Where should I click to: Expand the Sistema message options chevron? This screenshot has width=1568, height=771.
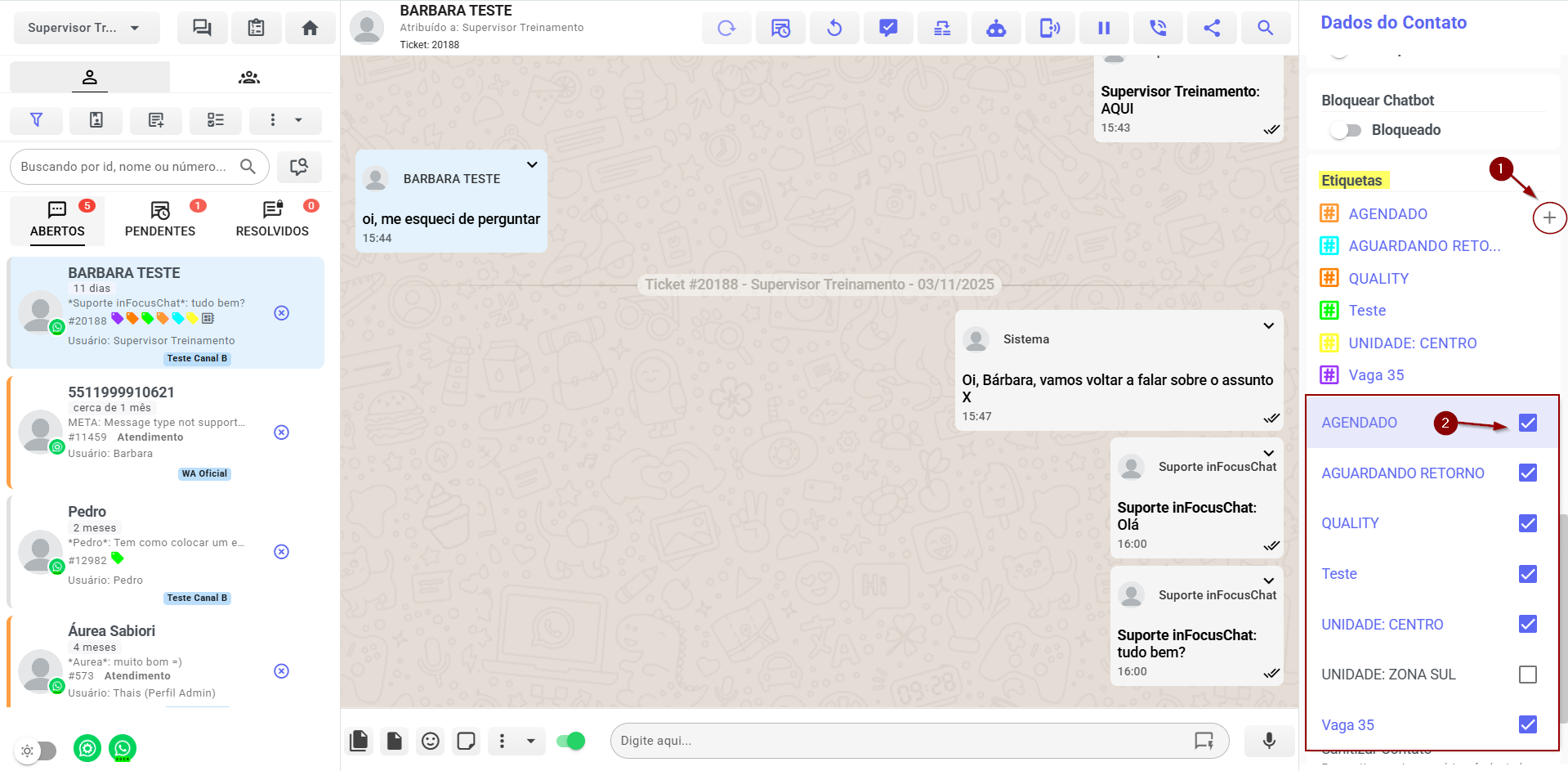pos(1268,325)
